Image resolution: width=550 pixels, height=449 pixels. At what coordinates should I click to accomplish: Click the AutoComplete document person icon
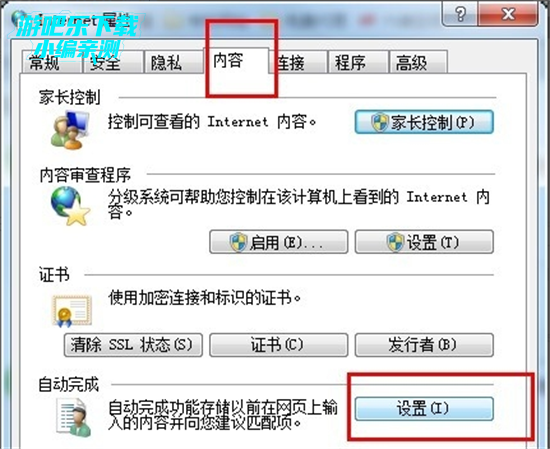(75, 416)
